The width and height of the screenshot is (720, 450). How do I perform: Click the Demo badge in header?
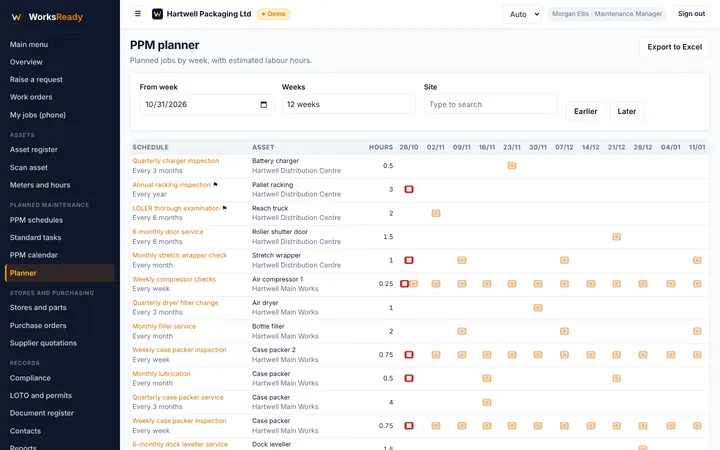point(274,14)
